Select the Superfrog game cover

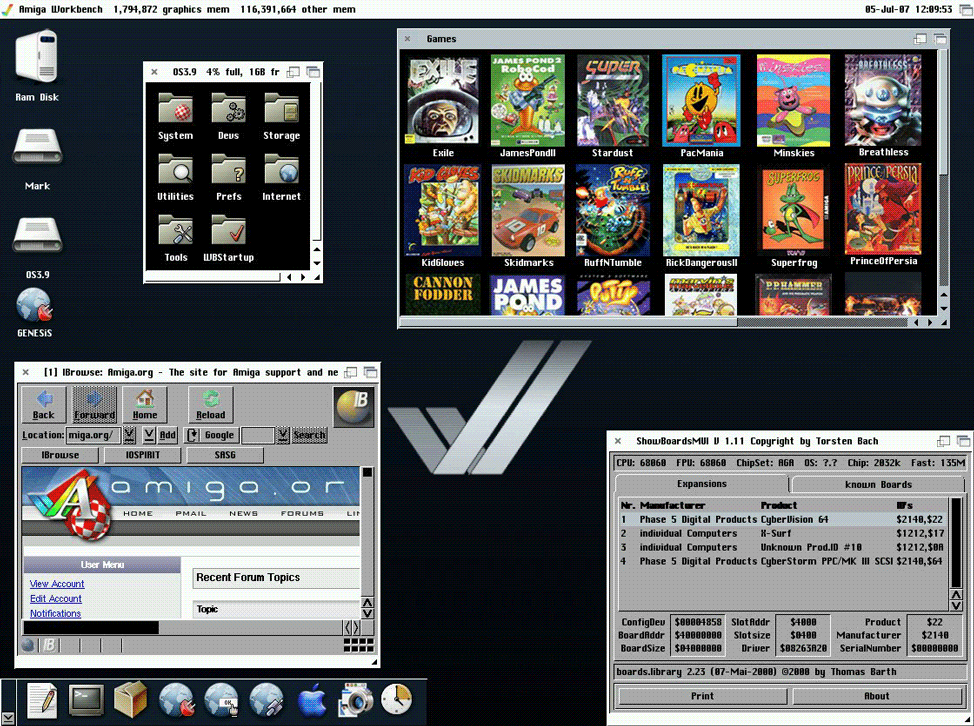pyautogui.click(x=793, y=211)
